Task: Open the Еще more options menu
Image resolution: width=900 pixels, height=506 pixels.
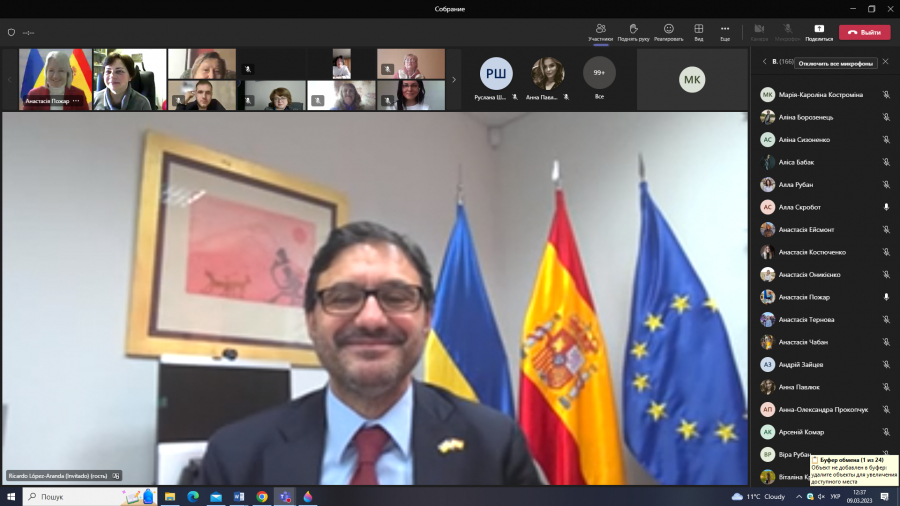Action: 725,32
